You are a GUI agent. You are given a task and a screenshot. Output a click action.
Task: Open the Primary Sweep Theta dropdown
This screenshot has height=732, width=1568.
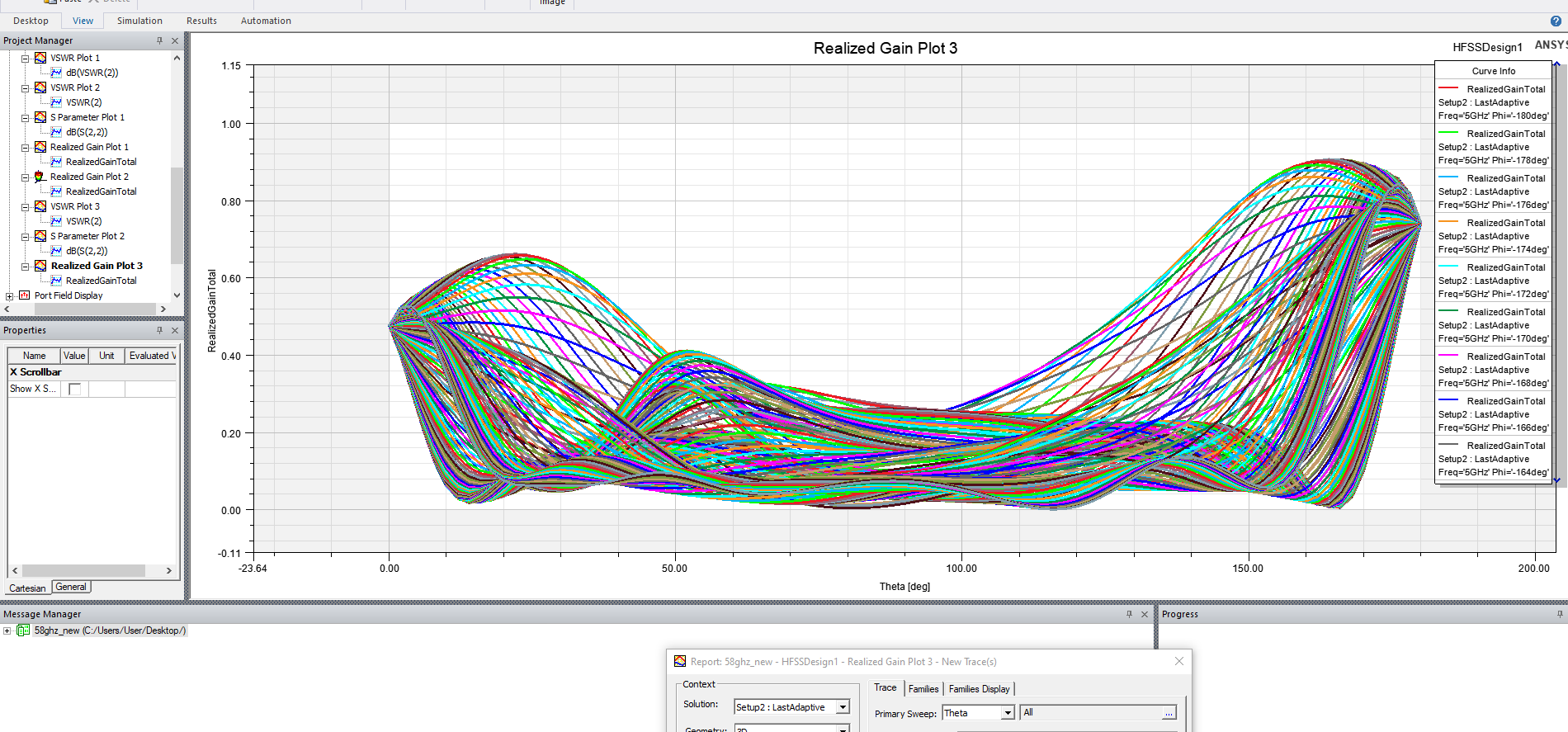[x=1007, y=713]
